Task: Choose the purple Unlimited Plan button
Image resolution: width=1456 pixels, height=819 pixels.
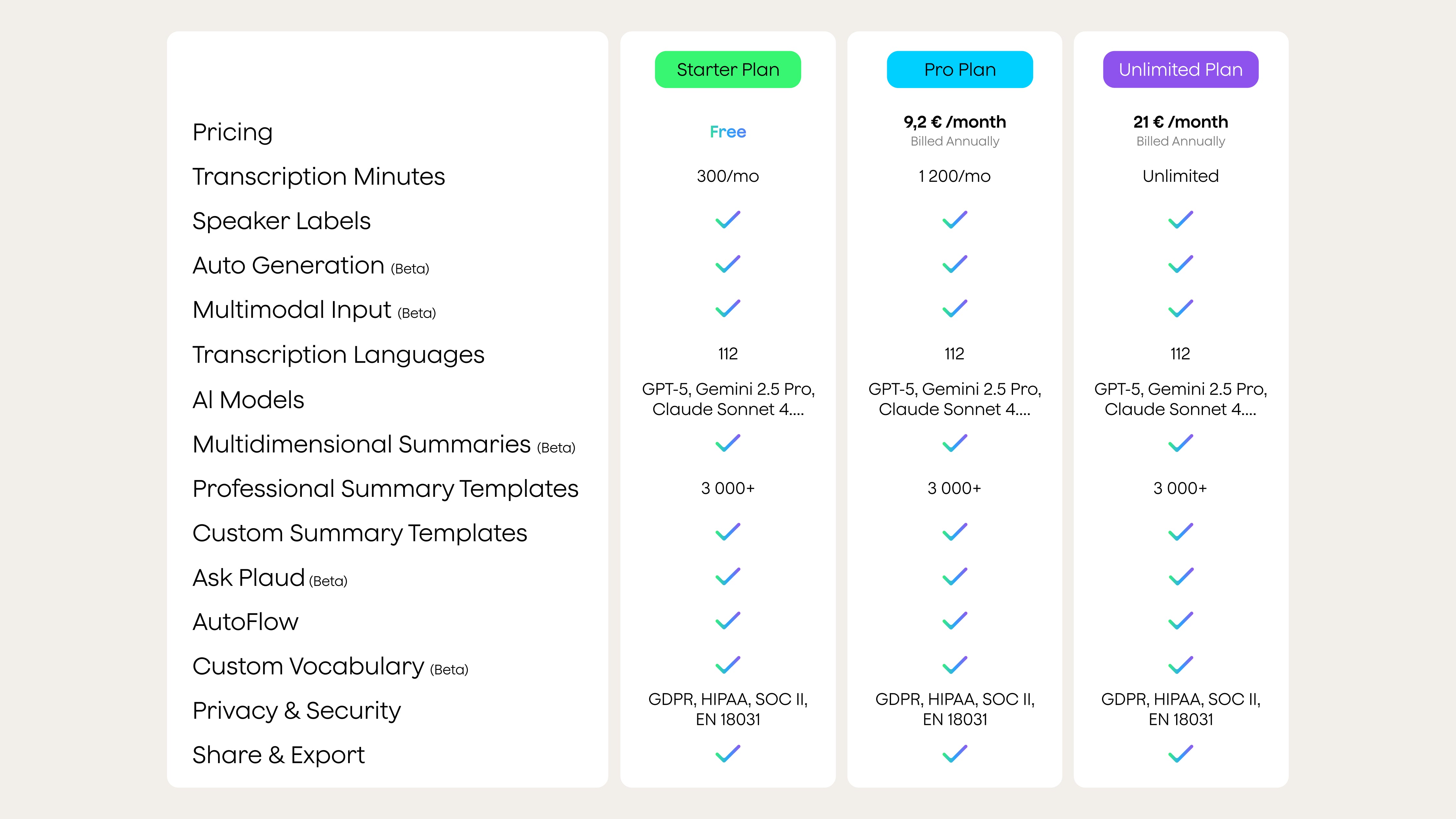Action: point(1180,70)
